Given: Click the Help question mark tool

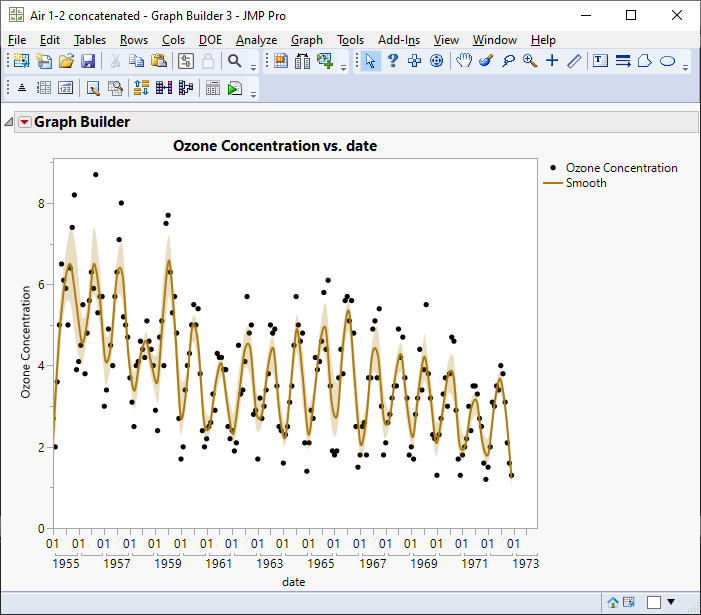Looking at the screenshot, I should (393, 61).
